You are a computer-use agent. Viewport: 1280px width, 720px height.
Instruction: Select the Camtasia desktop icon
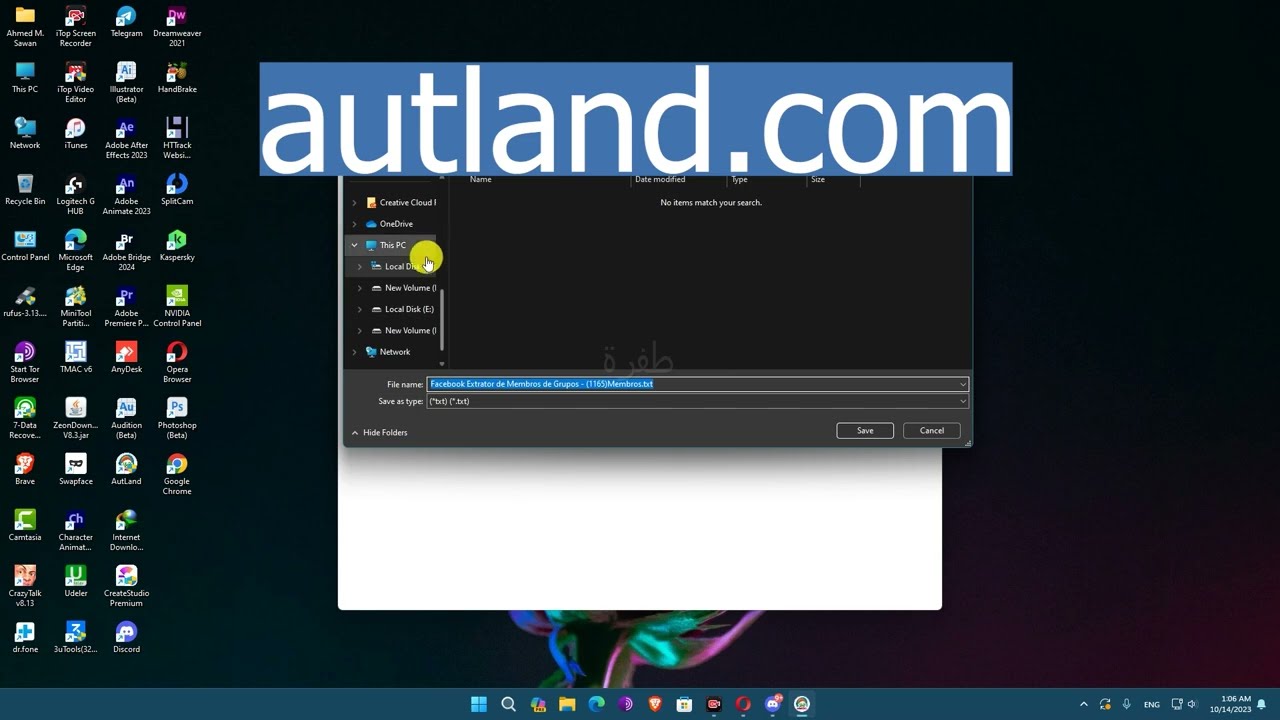tap(25, 526)
